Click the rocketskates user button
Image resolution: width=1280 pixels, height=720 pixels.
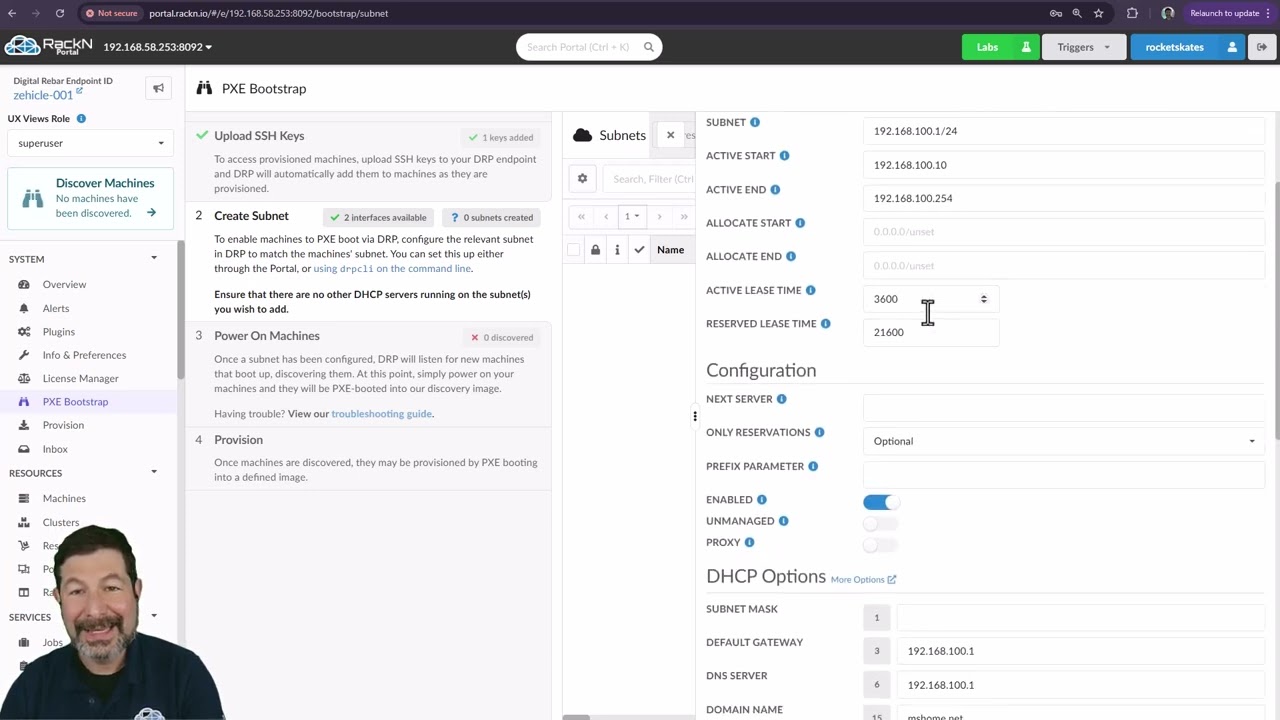(1187, 47)
